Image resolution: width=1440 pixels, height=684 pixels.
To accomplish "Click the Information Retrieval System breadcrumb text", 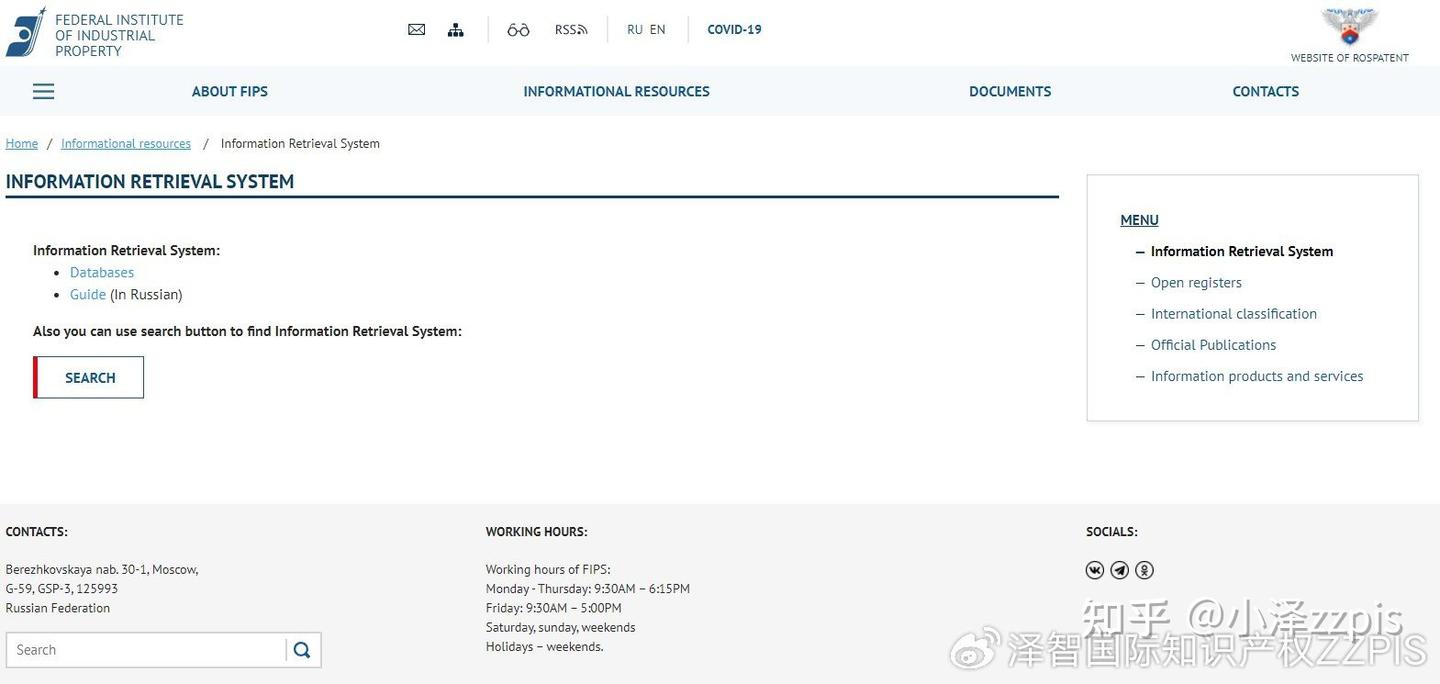I will 300,144.
